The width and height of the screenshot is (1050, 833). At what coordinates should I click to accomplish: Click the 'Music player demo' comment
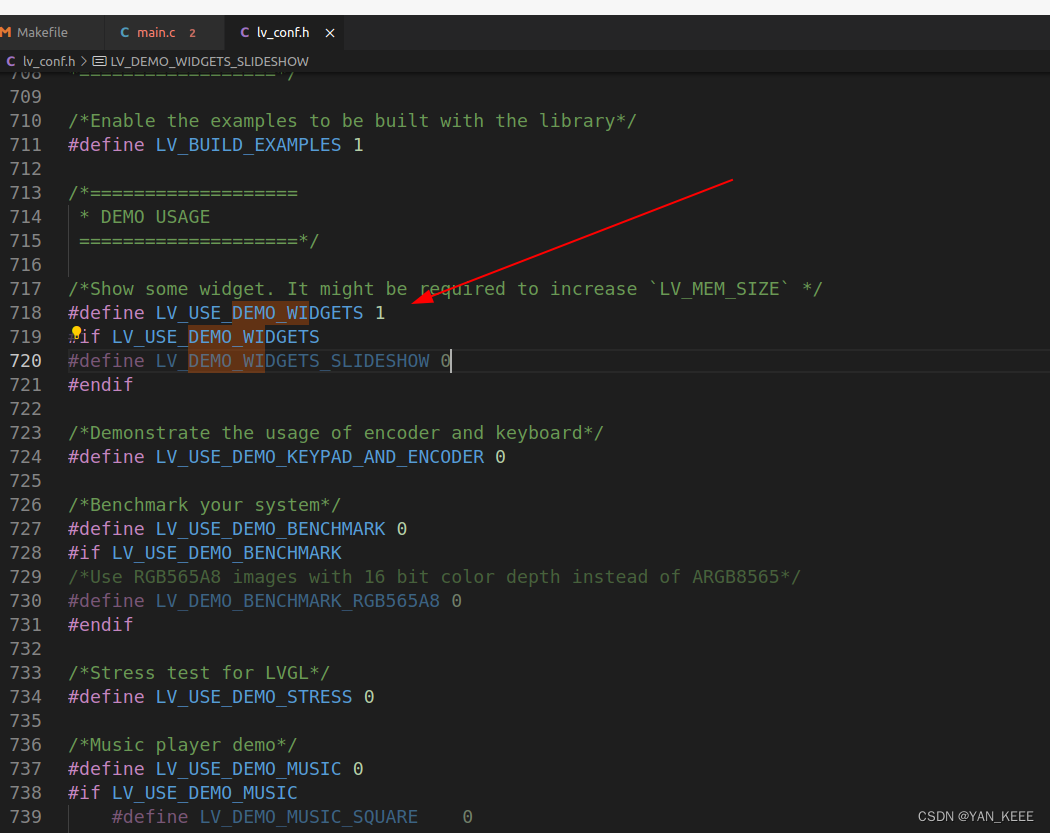tap(183, 745)
